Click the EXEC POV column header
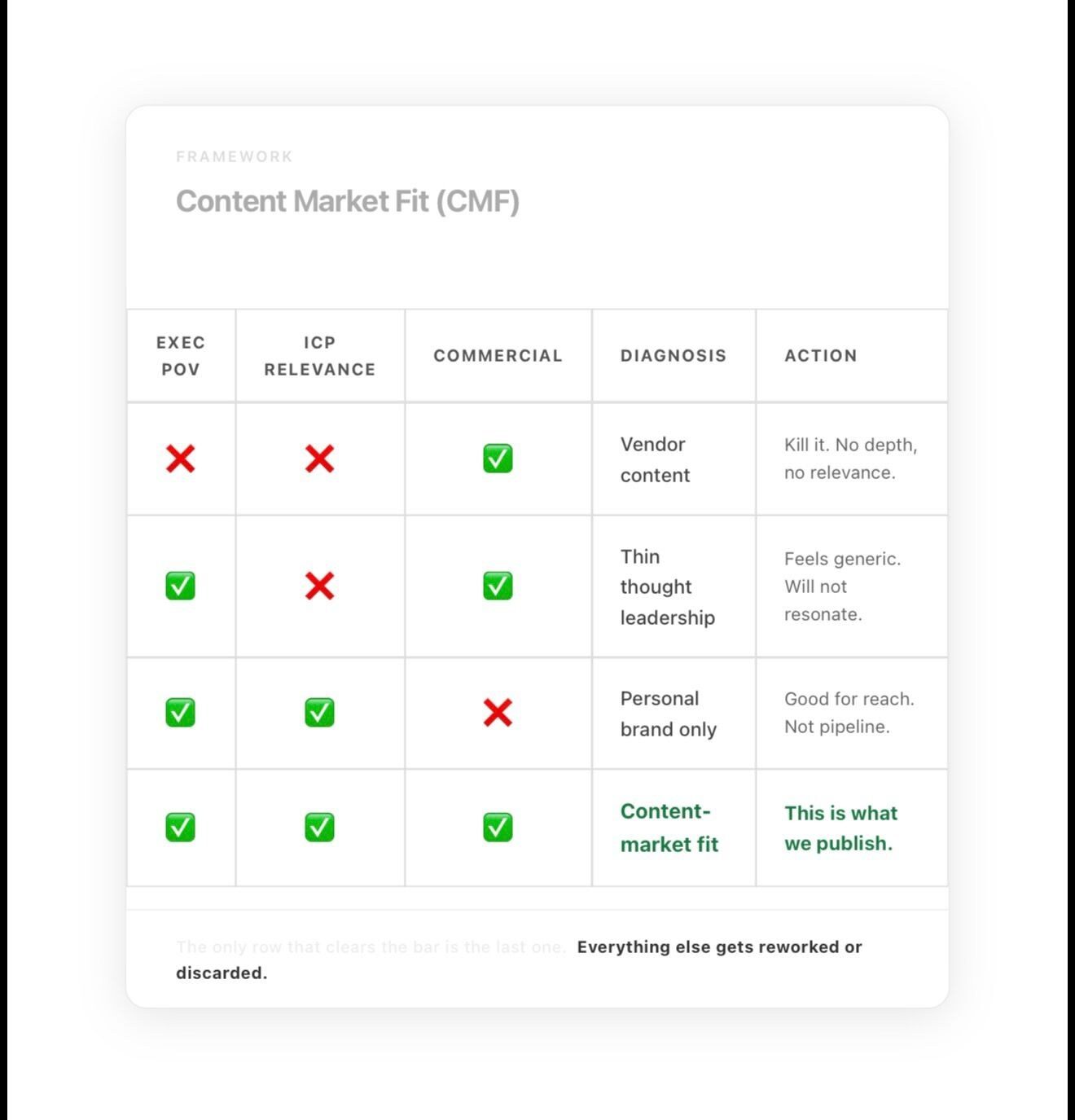This screenshot has height=1120, width=1075. point(181,356)
